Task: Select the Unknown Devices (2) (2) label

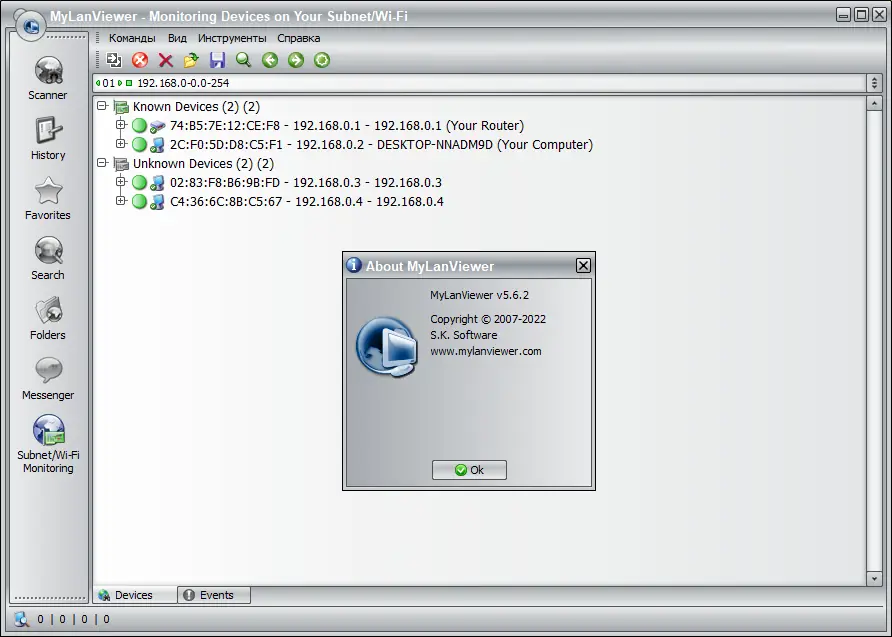Action: (203, 164)
